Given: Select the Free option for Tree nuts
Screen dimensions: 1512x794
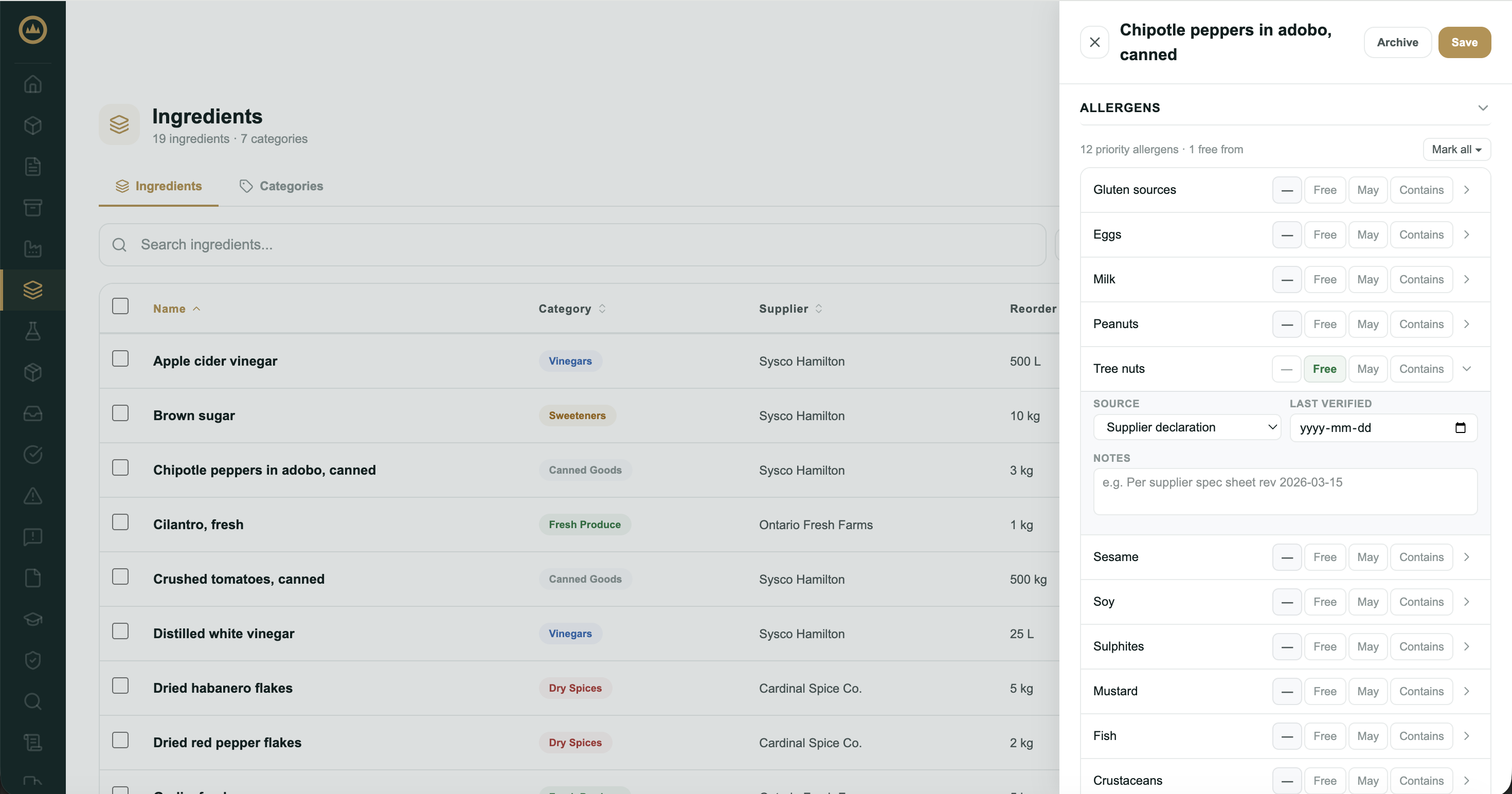Looking at the screenshot, I should pos(1325,369).
